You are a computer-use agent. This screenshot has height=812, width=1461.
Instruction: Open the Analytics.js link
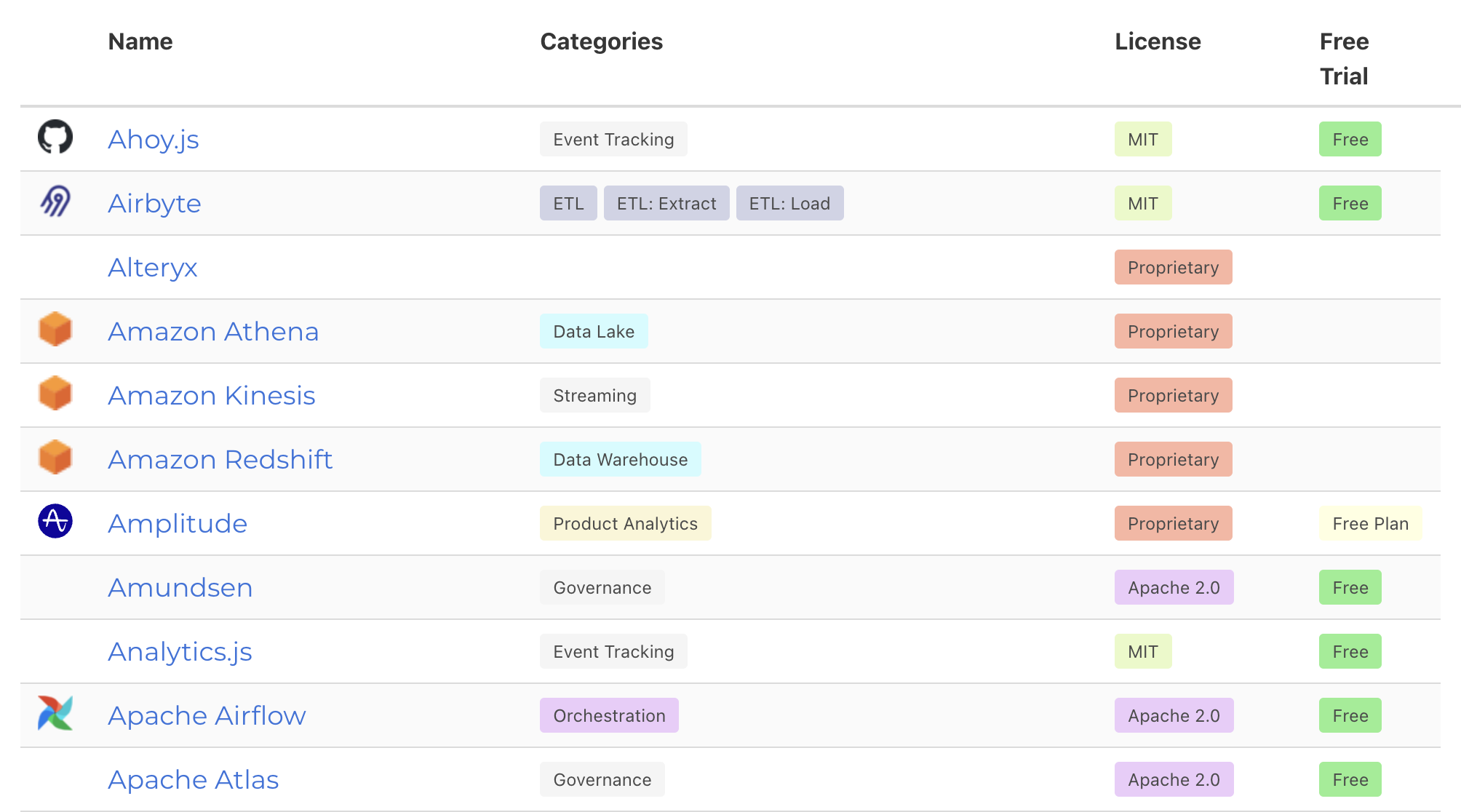(180, 652)
